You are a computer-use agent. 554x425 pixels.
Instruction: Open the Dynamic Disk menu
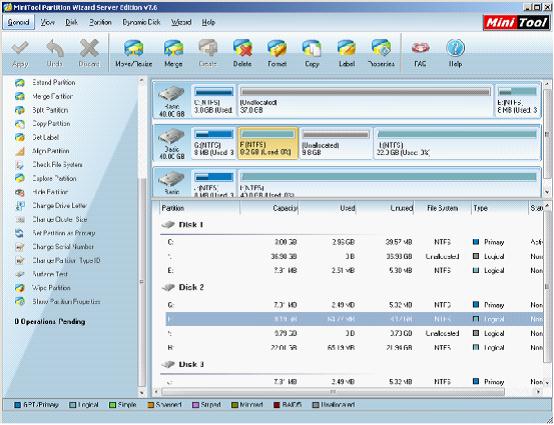click(141, 22)
